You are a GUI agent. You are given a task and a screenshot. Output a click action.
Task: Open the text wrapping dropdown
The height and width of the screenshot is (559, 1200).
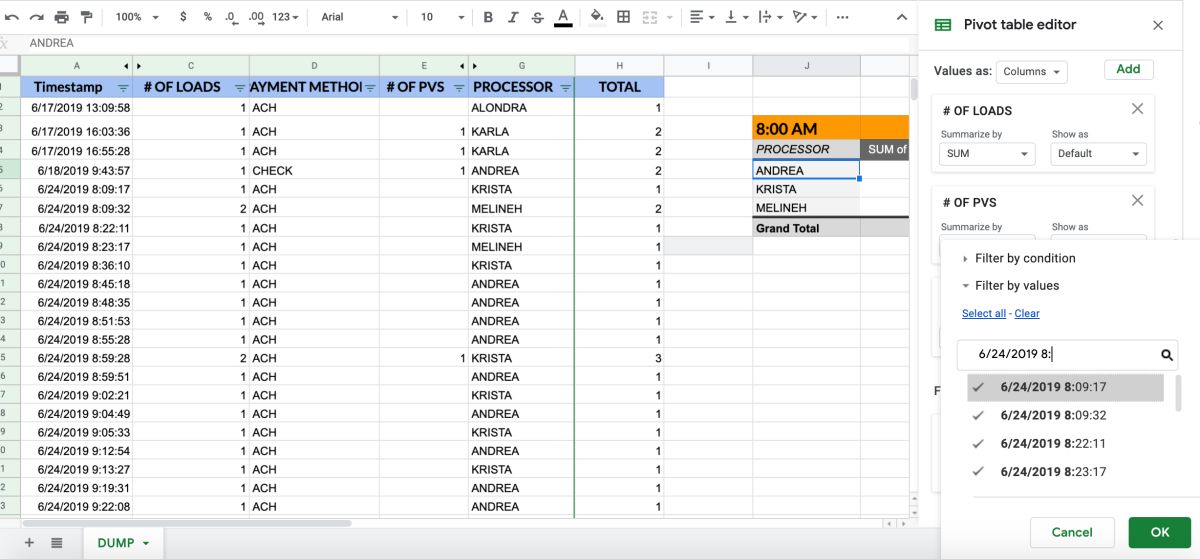tap(770, 17)
